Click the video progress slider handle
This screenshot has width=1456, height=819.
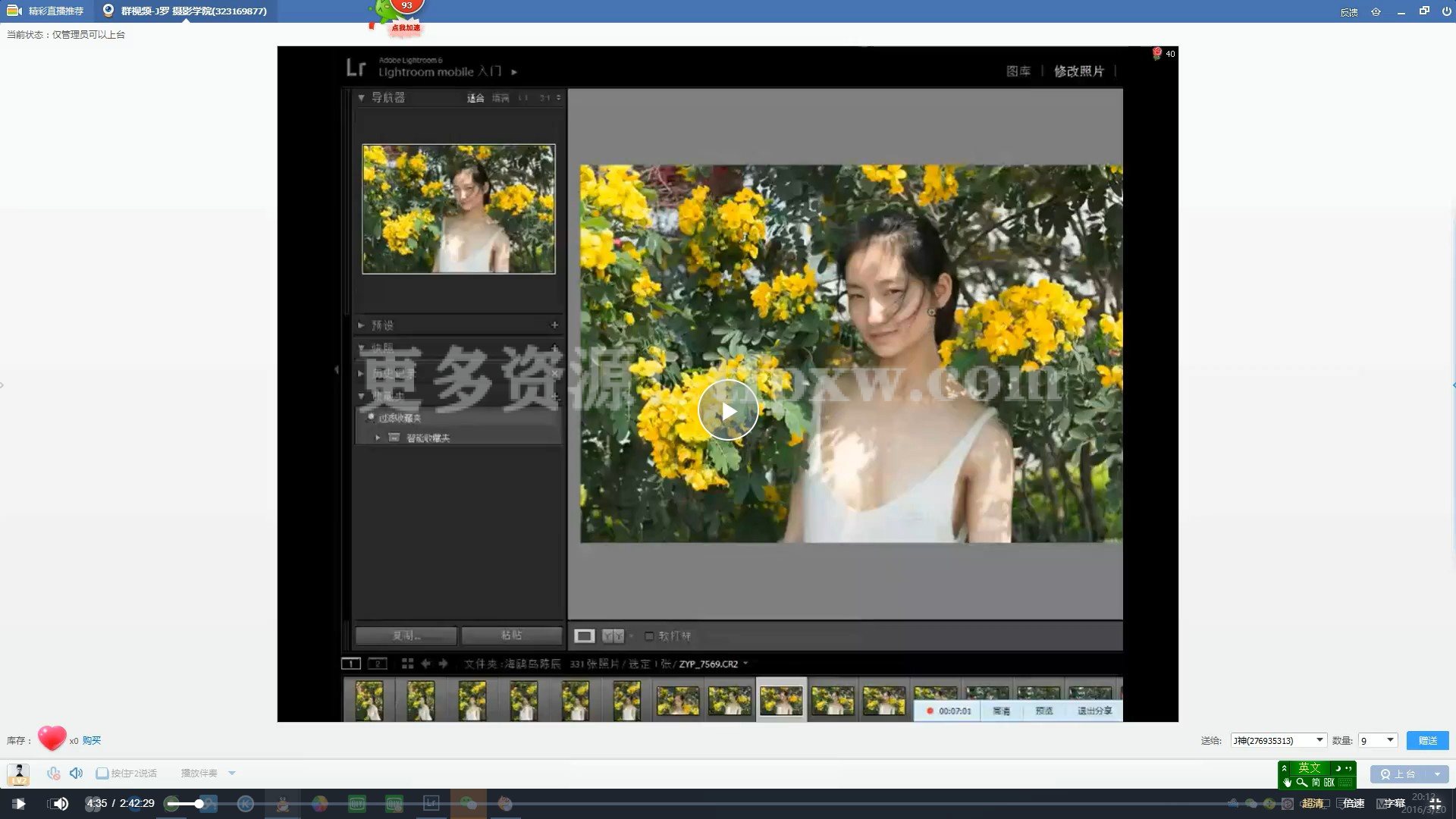click(x=199, y=803)
